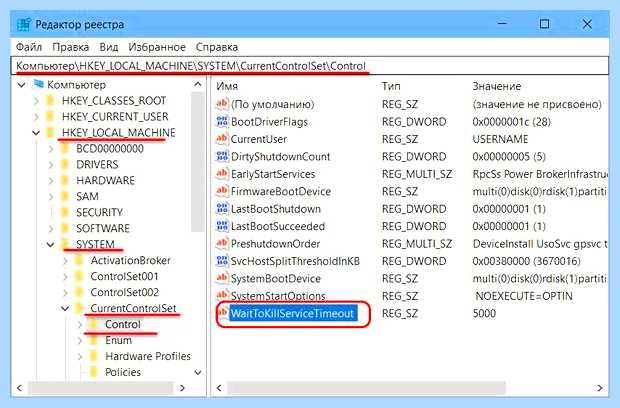Viewport: 620px width, 408px height.
Task: Click the DRIVERS folder icon
Action: [65, 164]
